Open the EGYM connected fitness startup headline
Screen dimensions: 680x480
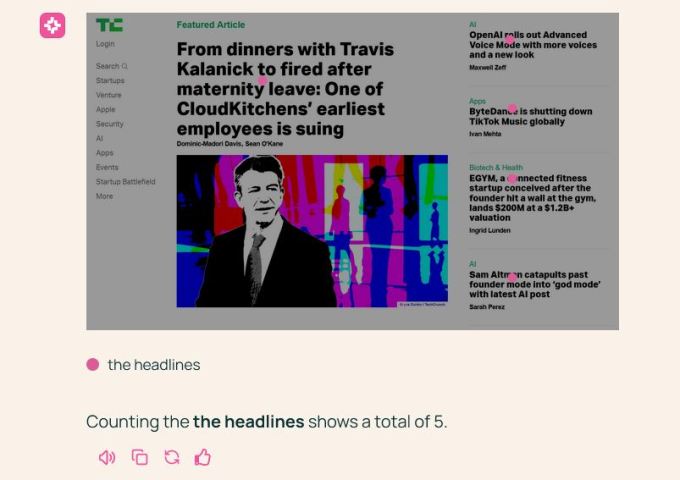coord(533,198)
